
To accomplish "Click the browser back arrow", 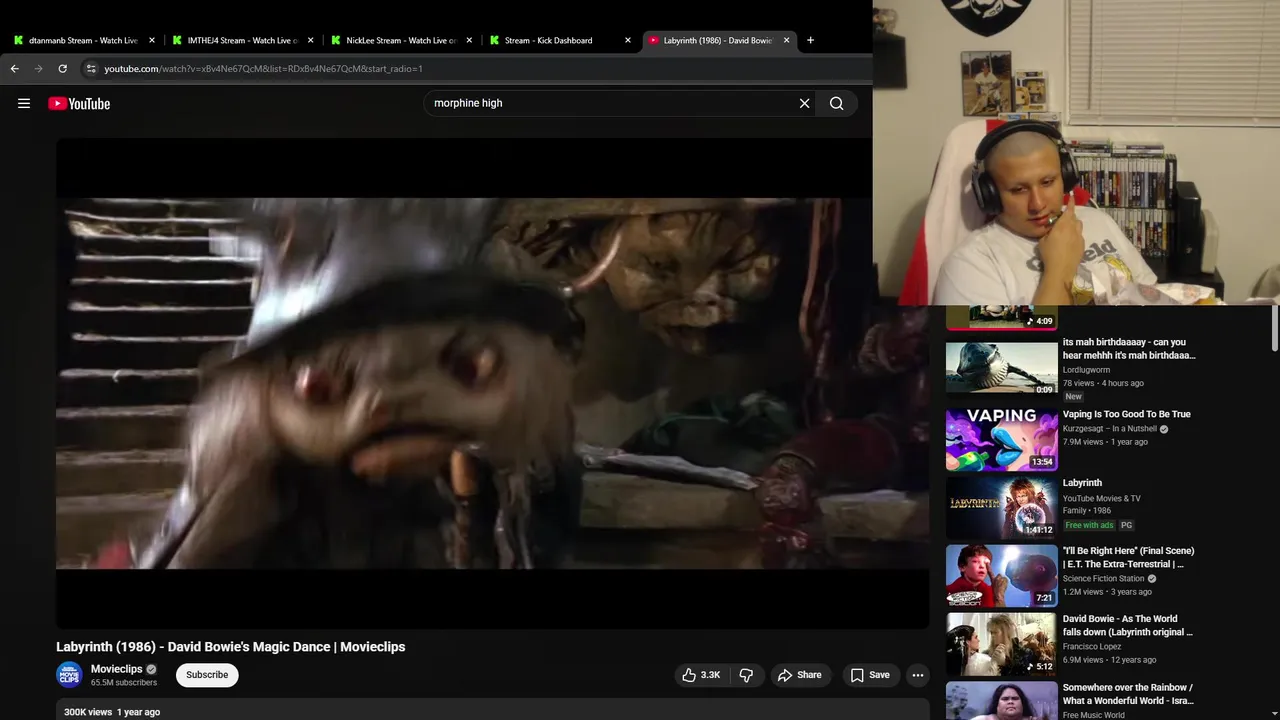I will click(x=14, y=69).
